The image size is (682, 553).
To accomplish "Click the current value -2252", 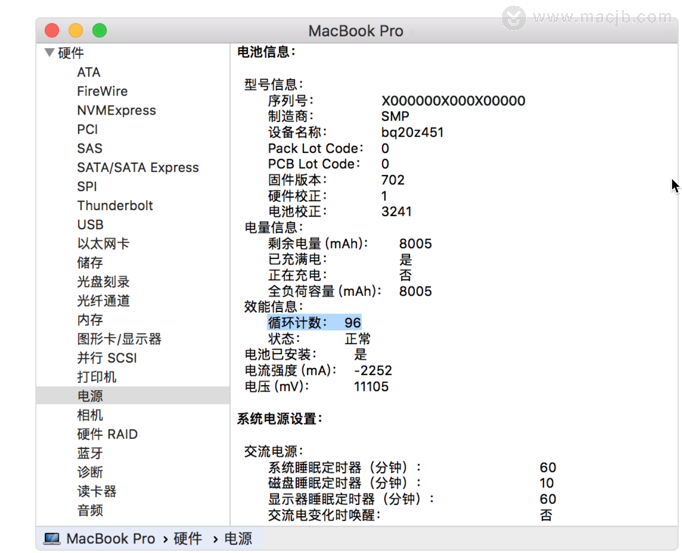I will 373,371.
